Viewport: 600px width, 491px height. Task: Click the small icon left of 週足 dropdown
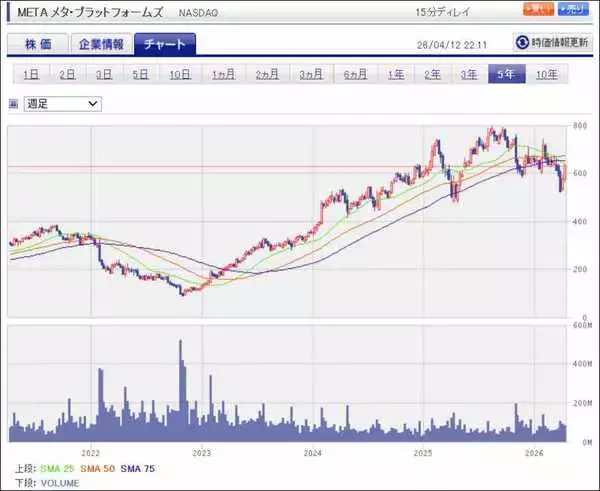[x=13, y=103]
